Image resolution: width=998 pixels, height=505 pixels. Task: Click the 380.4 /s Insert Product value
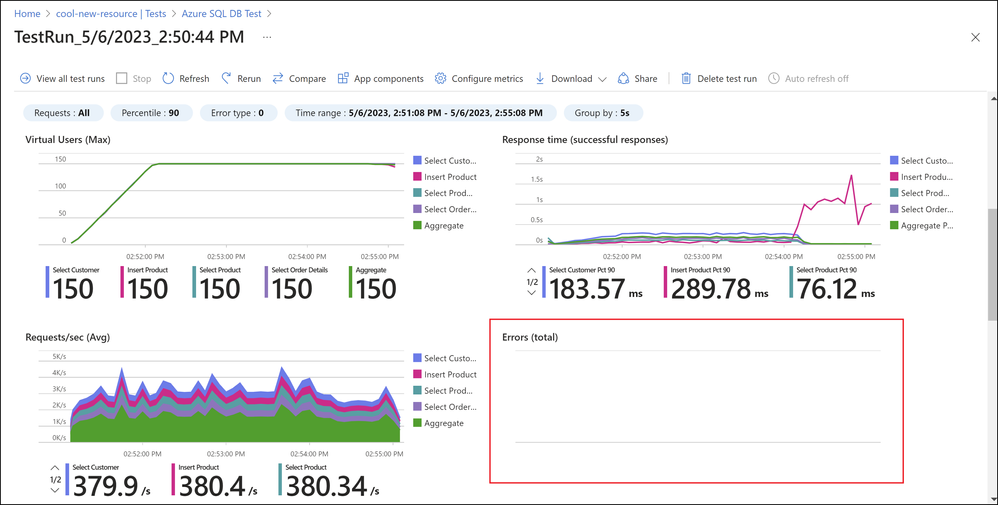pos(218,487)
